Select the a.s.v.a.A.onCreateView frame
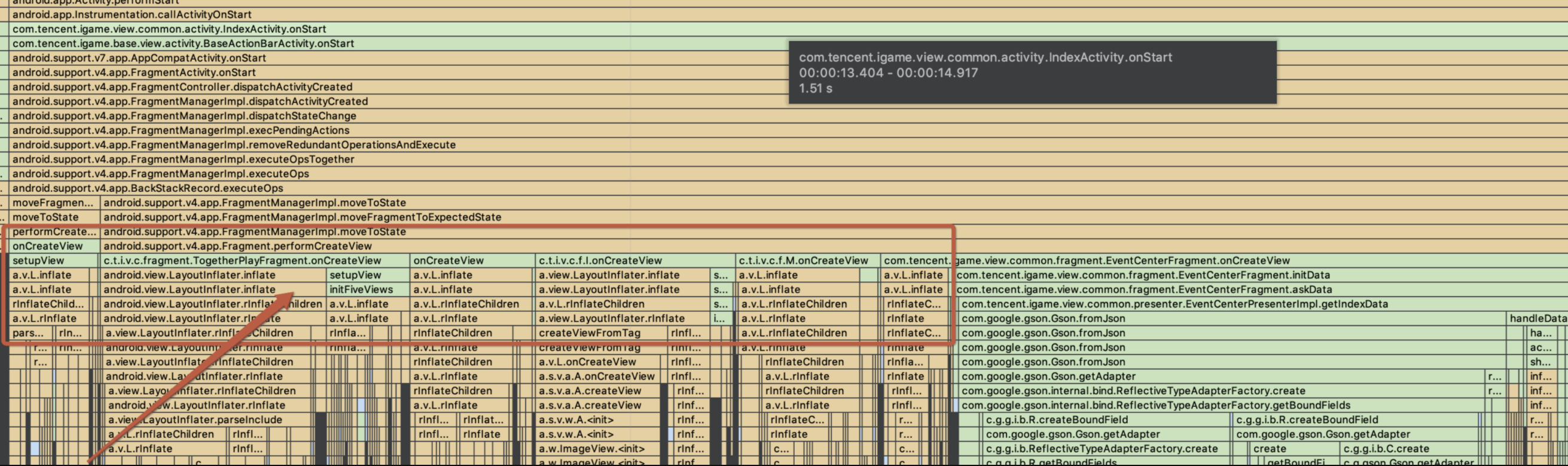The image size is (1568, 466). click(597, 376)
